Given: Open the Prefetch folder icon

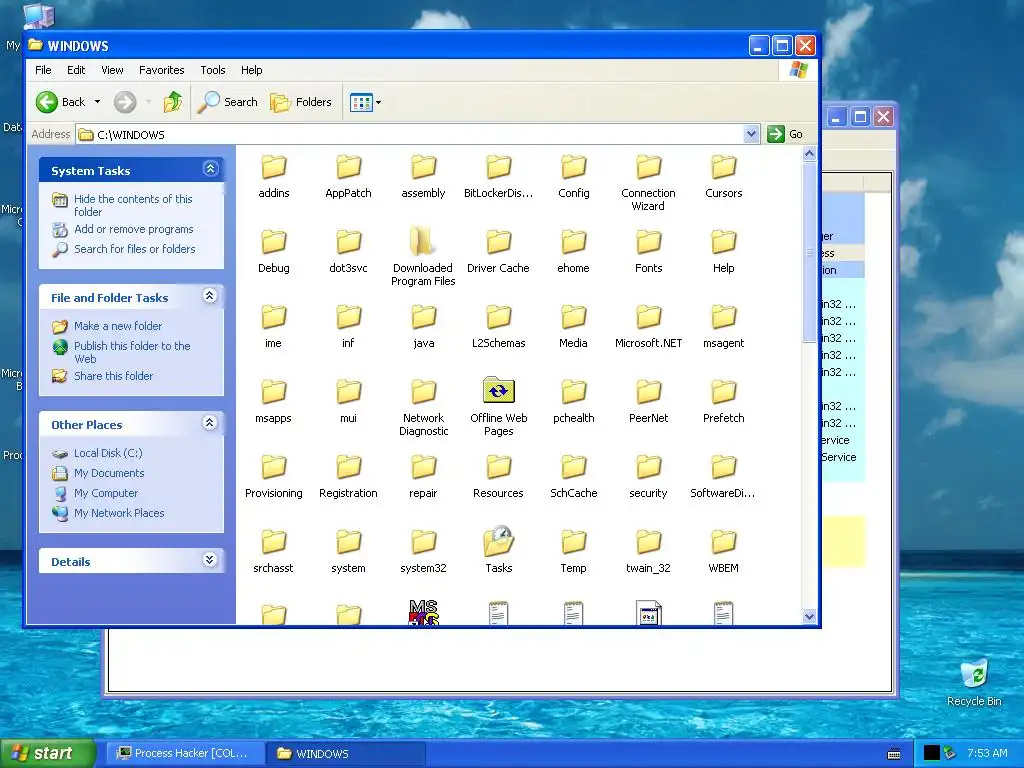Looking at the screenshot, I should (x=724, y=392).
